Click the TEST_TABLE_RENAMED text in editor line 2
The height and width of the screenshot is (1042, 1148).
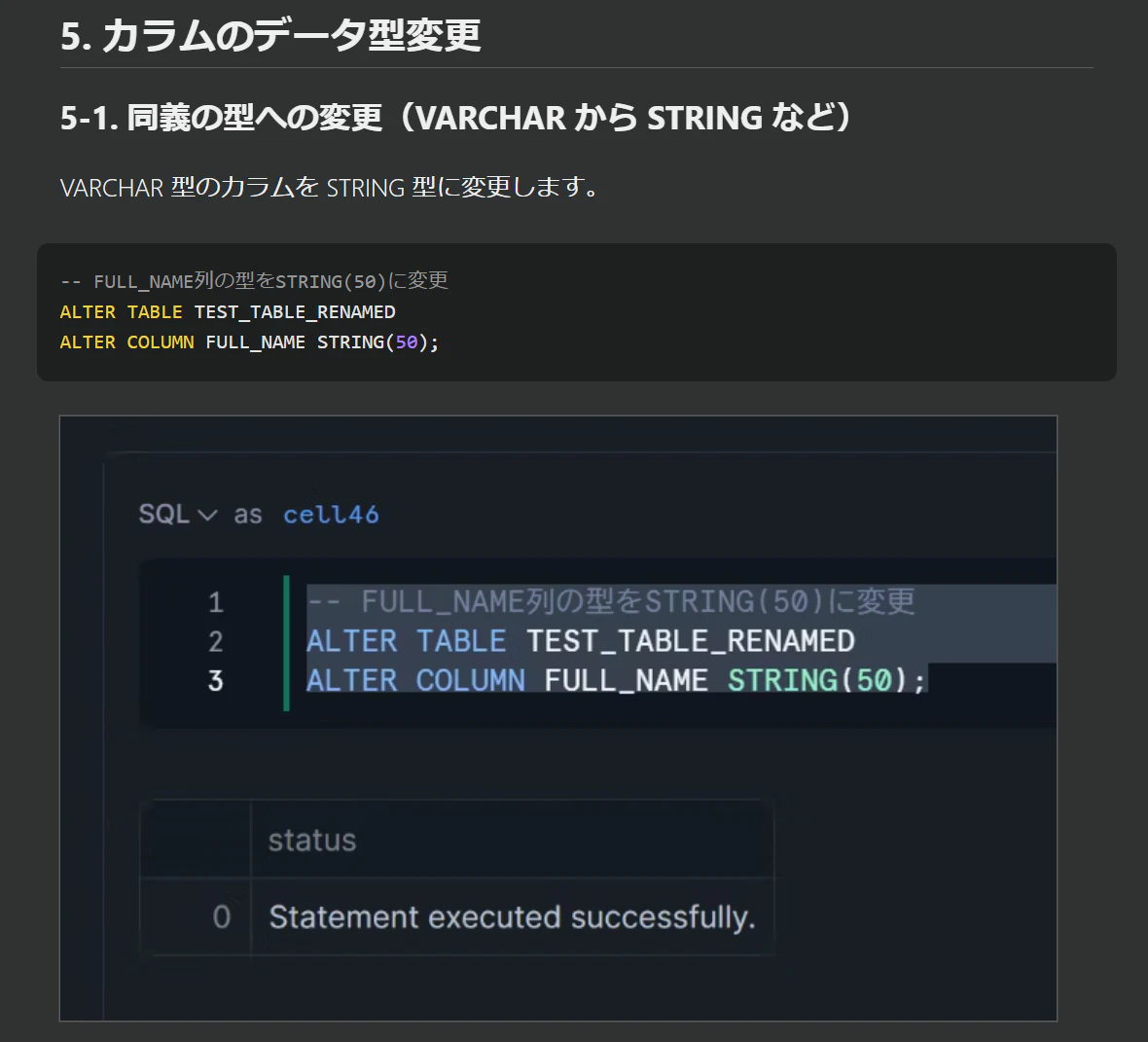click(691, 641)
